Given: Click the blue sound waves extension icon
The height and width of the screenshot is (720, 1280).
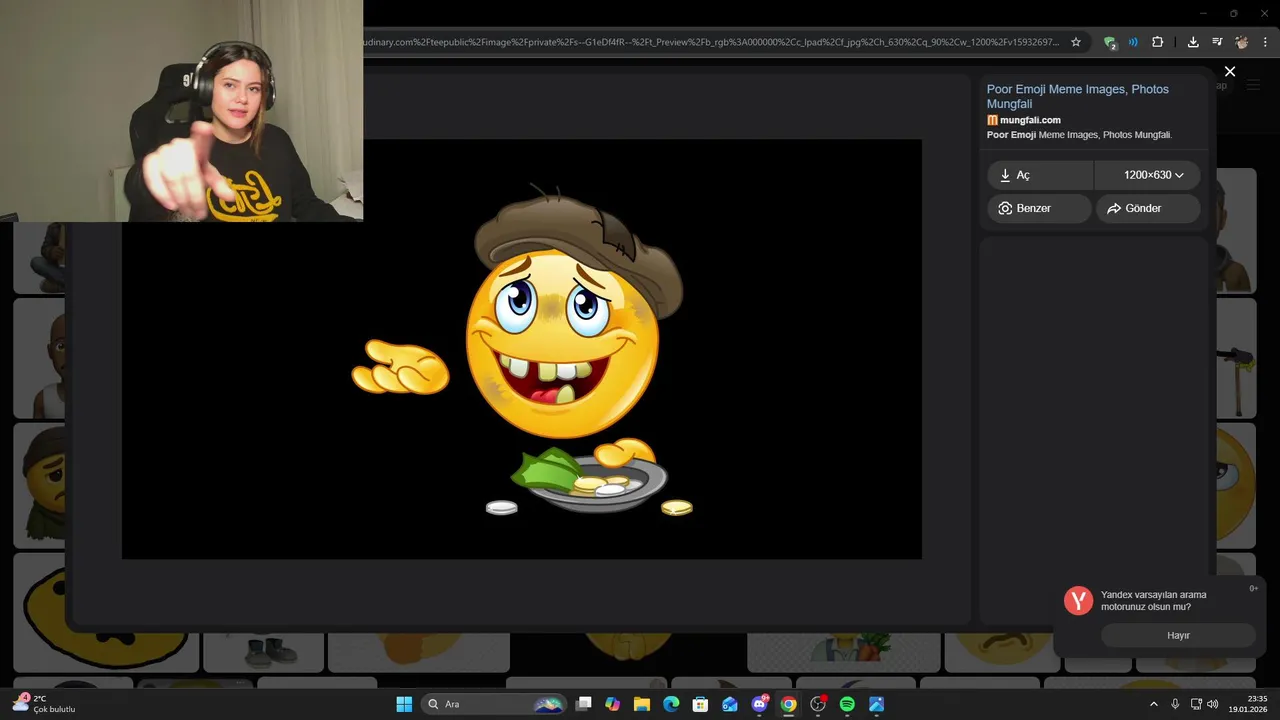Looking at the screenshot, I should click(x=1133, y=42).
